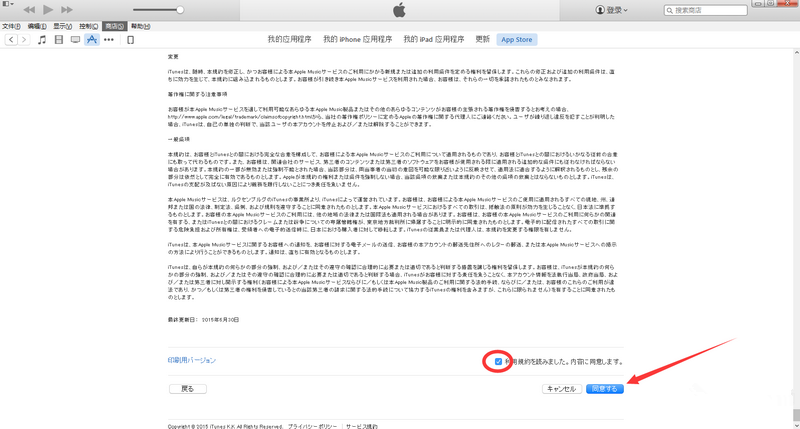Switch to the 我的 iPhone 应用程序 tab
Image resolution: width=800 pixels, height=429 pixels.
(x=358, y=39)
